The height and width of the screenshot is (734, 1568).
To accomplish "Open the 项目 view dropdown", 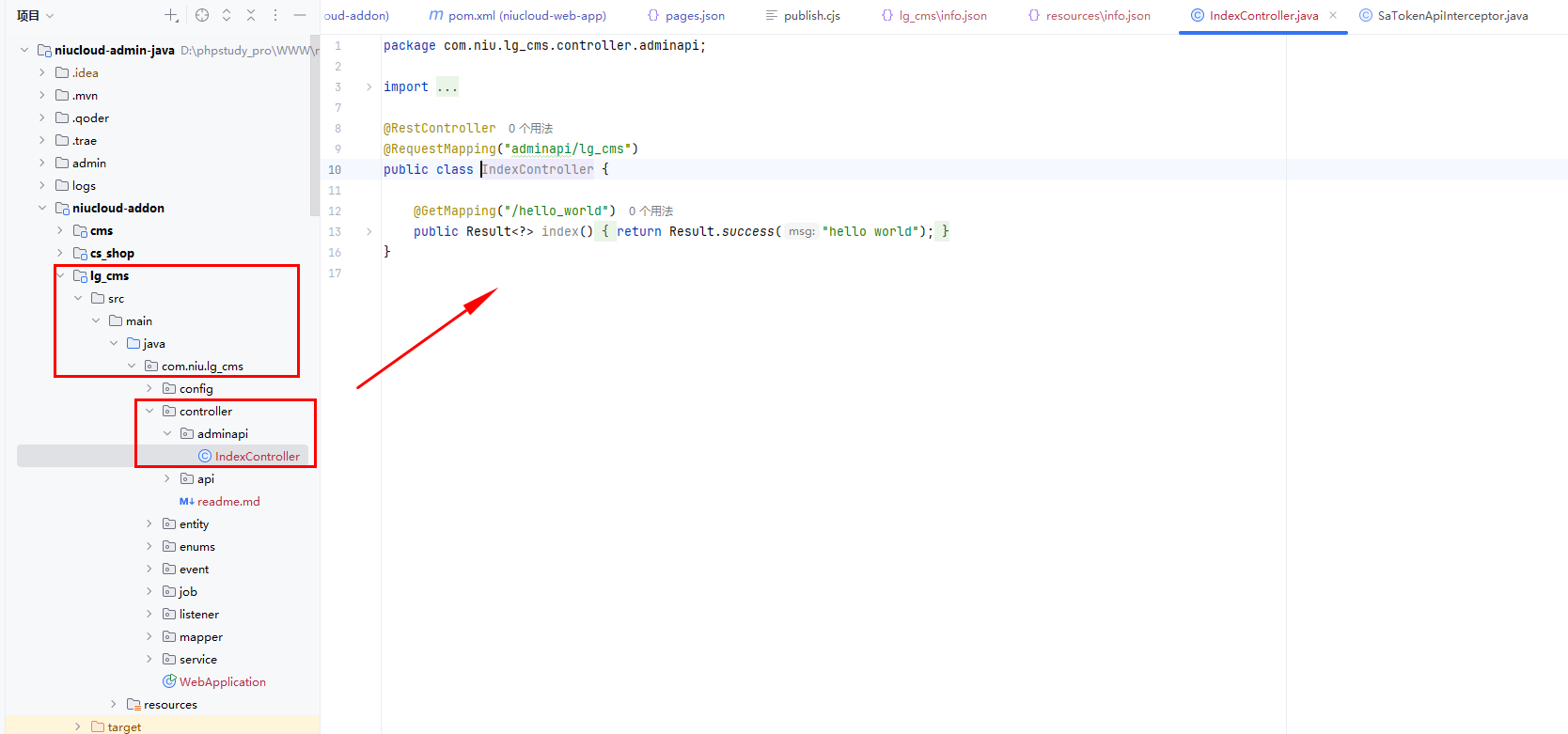I will [x=36, y=15].
